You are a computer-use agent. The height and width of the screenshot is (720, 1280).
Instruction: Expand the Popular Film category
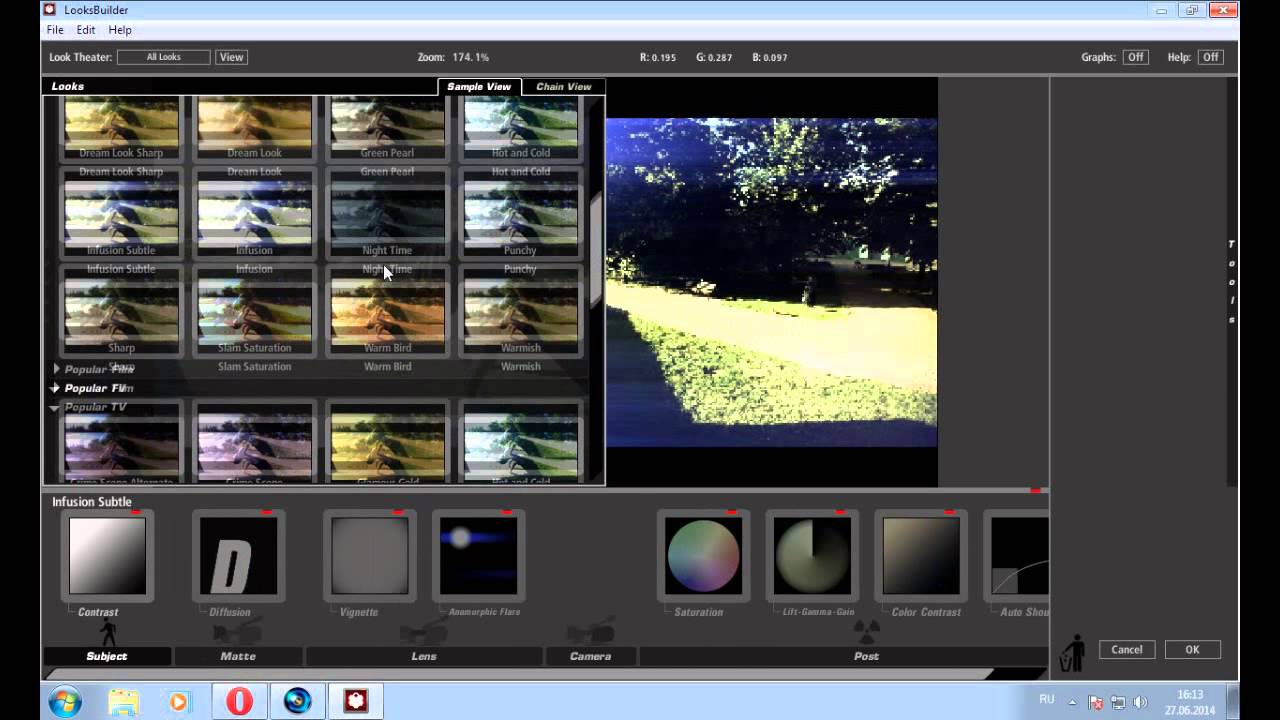point(56,369)
